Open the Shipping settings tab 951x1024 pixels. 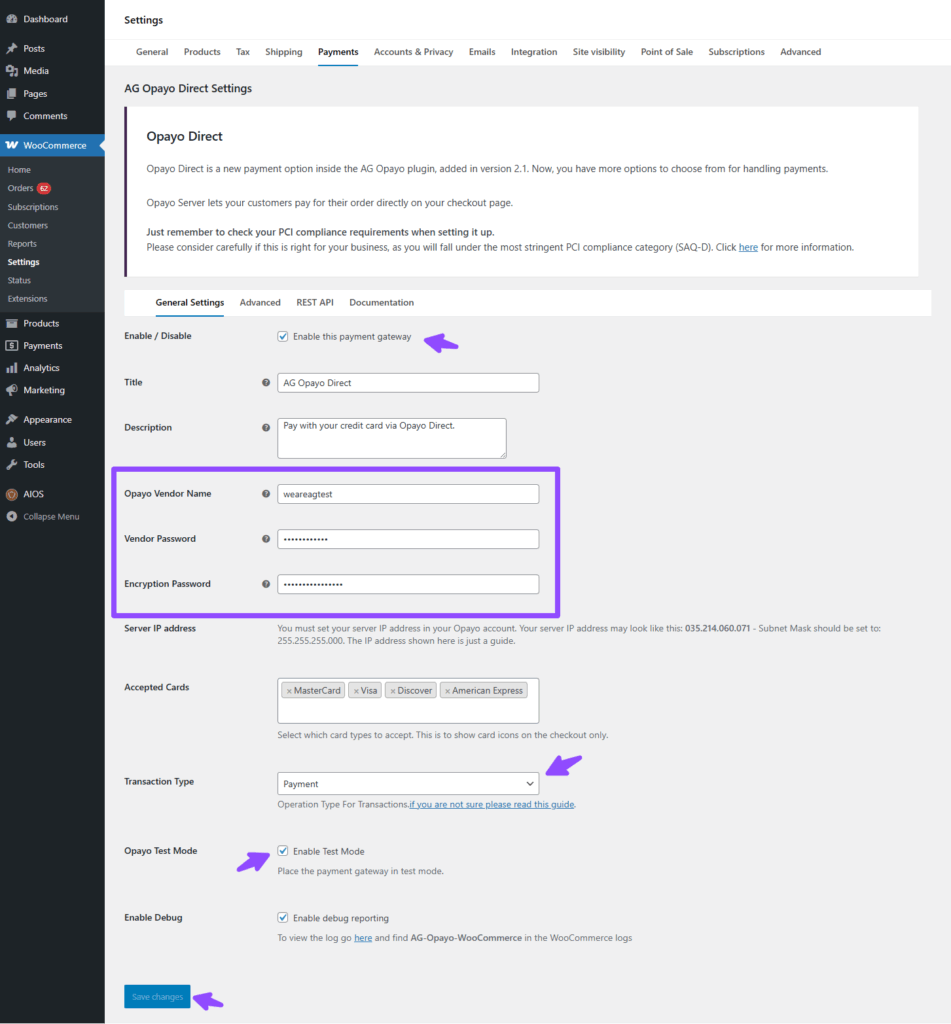pyautogui.click(x=283, y=52)
